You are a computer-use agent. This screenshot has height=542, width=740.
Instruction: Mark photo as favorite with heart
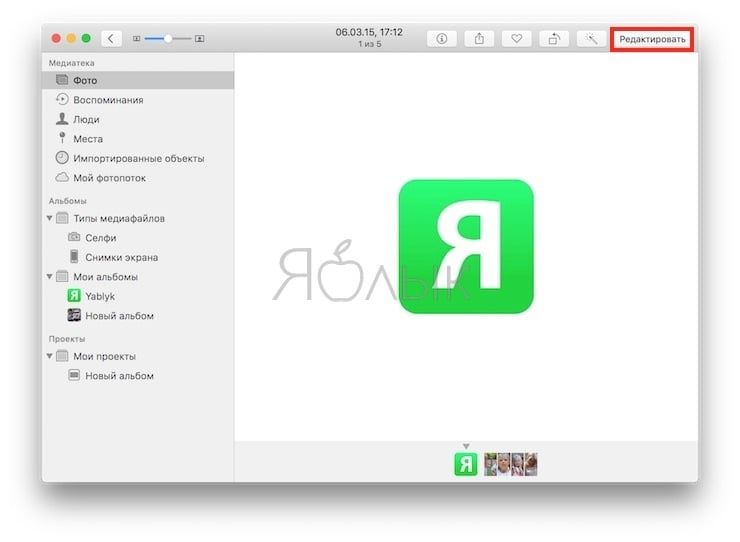[517, 39]
